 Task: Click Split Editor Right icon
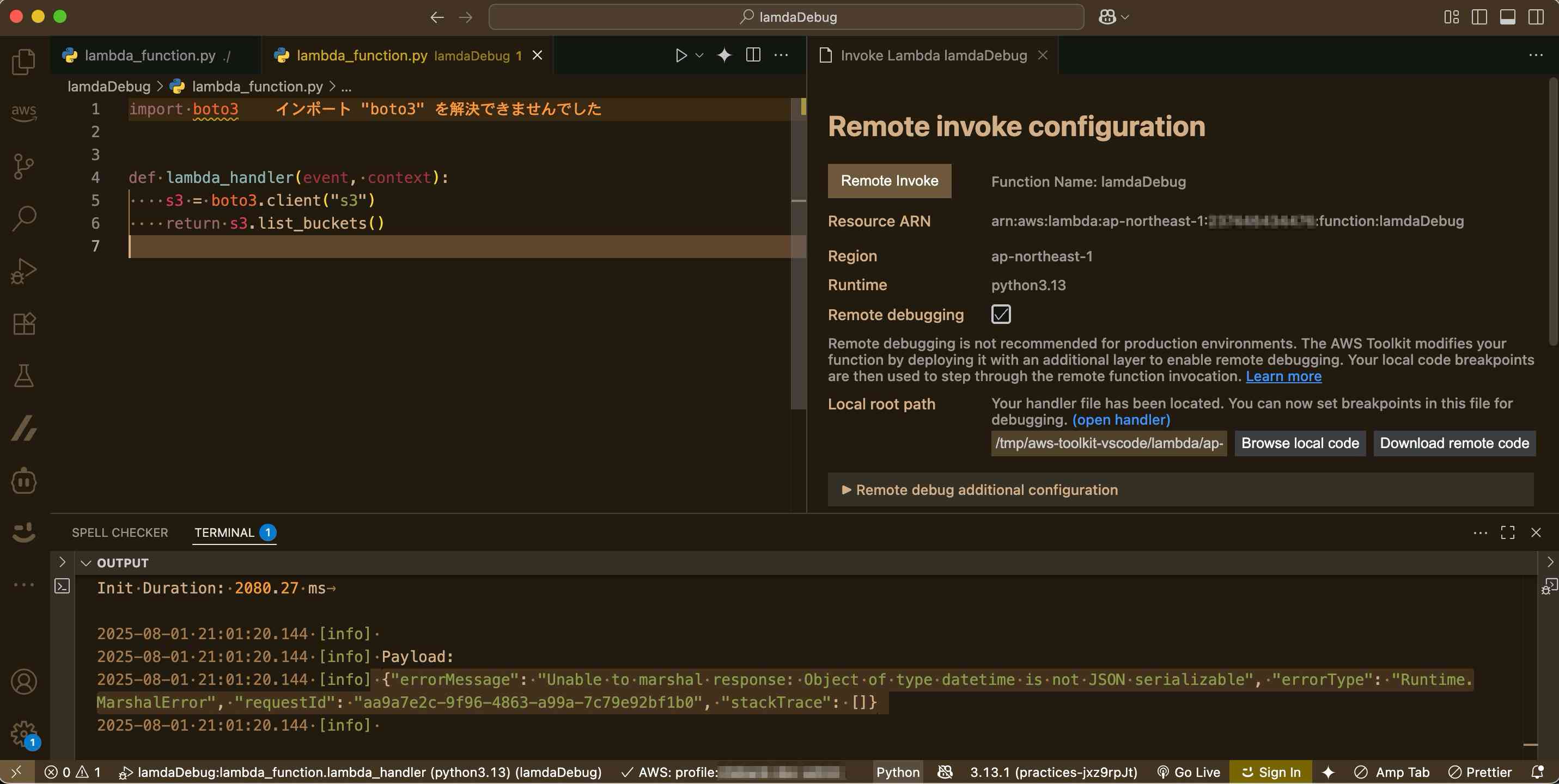click(x=753, y=55)
